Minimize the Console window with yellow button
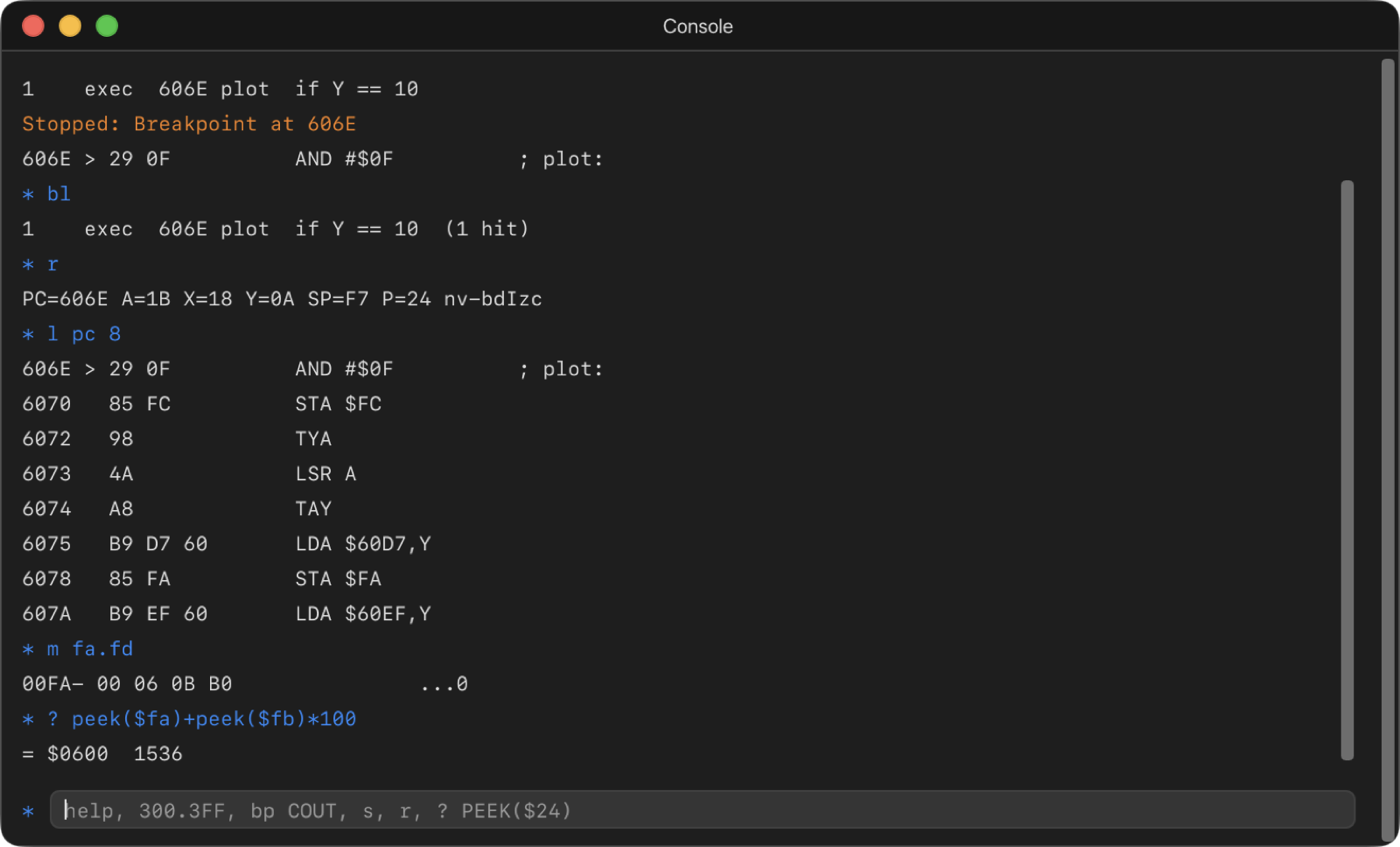1400x847 pixels. coord(70,27)
